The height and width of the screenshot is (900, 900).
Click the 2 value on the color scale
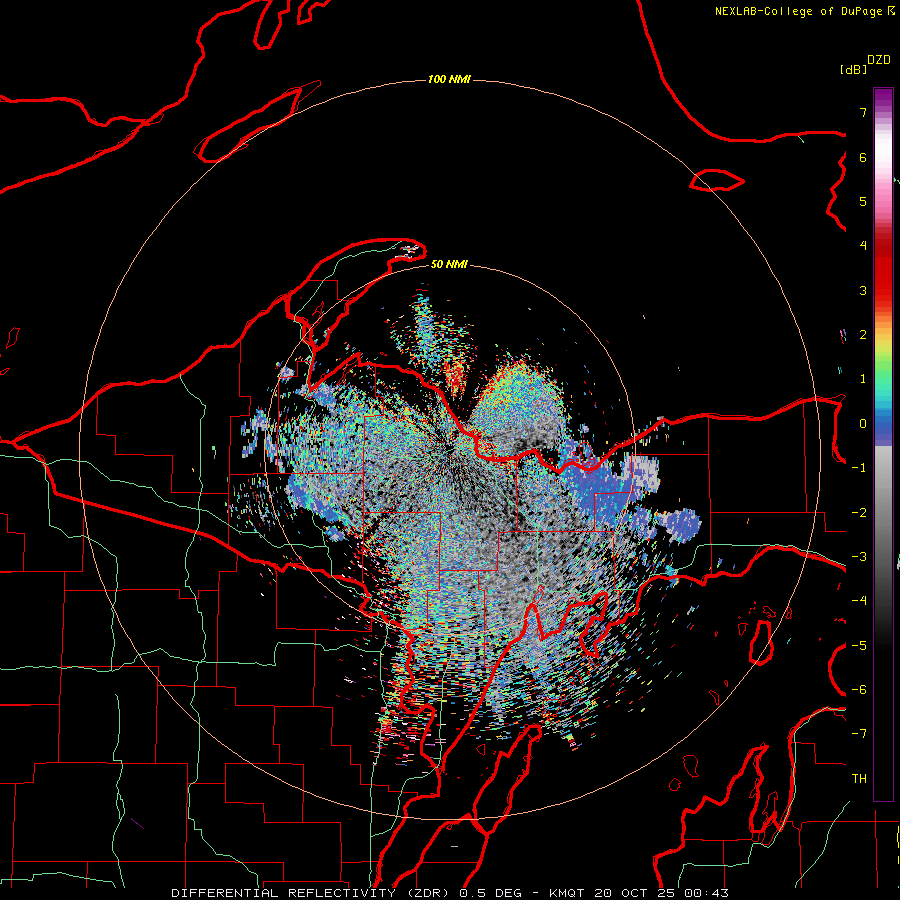[x=863, y=335]
